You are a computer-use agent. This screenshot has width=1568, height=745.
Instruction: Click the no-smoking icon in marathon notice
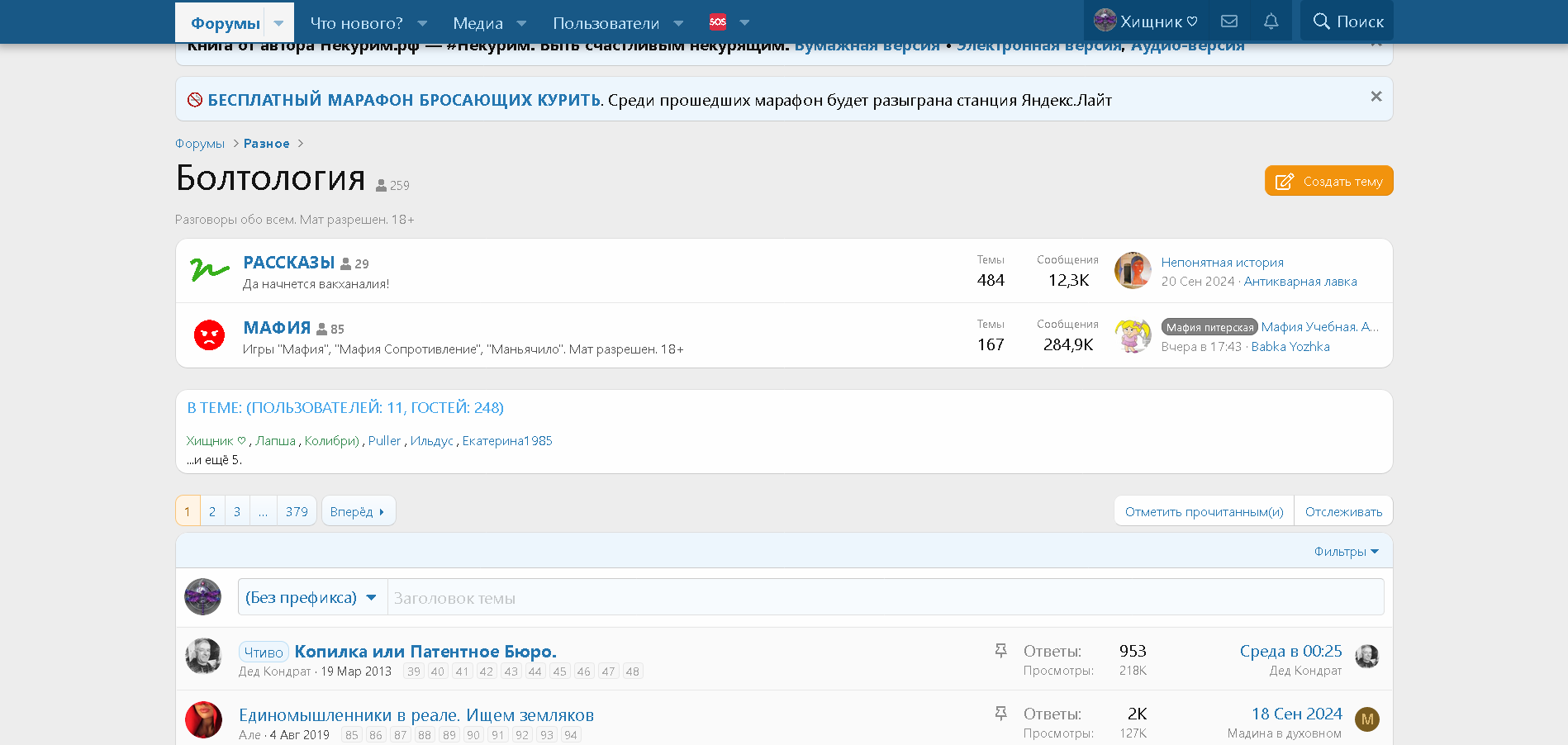point(195,100)
